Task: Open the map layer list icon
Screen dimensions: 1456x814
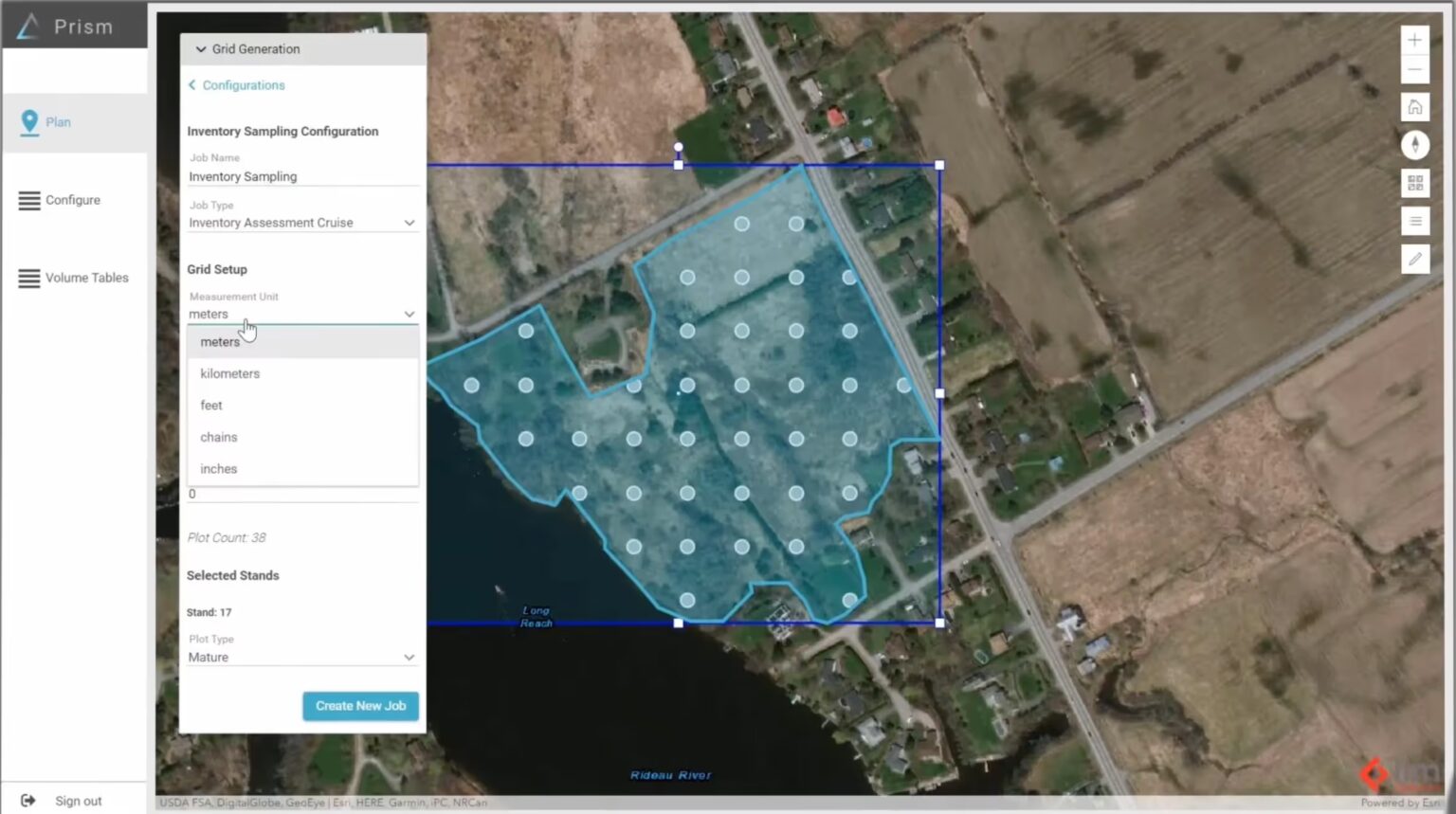Action: [1414, 221]
